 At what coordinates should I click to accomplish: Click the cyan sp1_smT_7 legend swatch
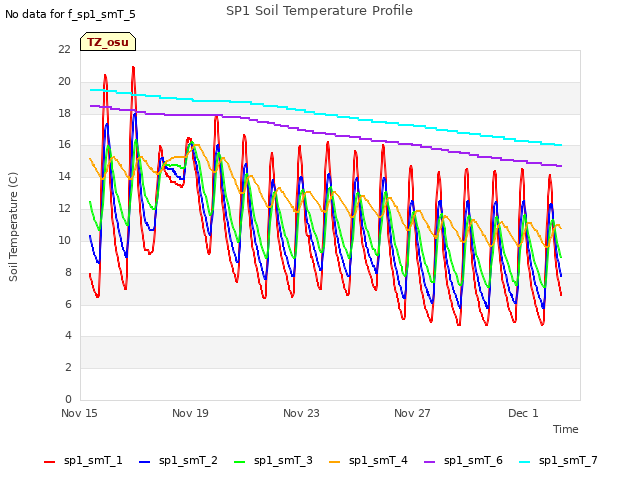[x=524, y=462]
